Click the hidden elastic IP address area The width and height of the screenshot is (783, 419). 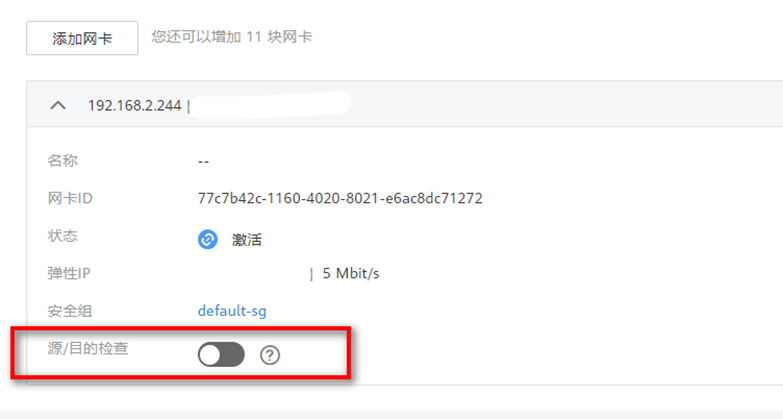251,274
